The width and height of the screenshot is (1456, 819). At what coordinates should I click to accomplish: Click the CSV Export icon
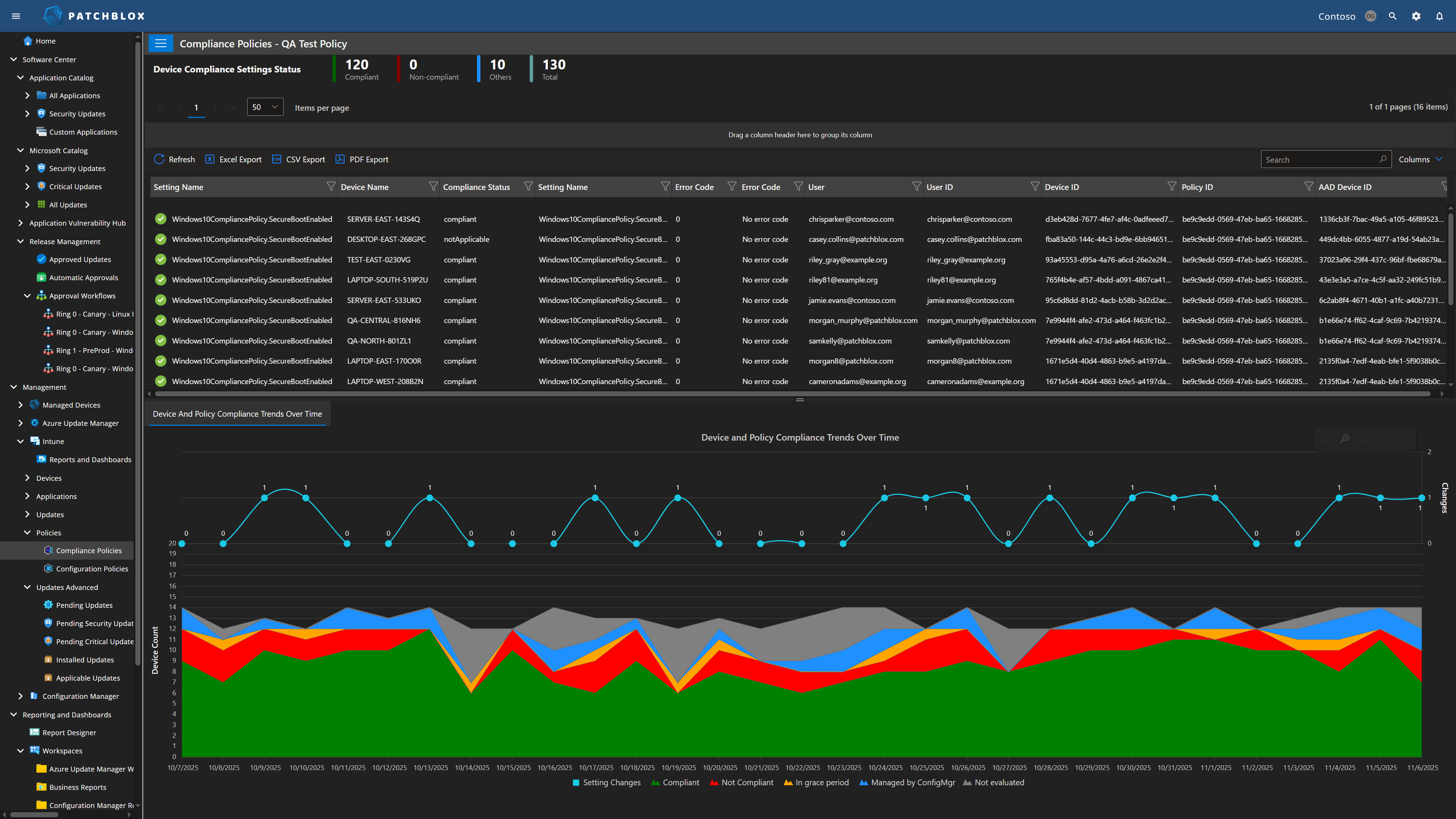point(276,159)
